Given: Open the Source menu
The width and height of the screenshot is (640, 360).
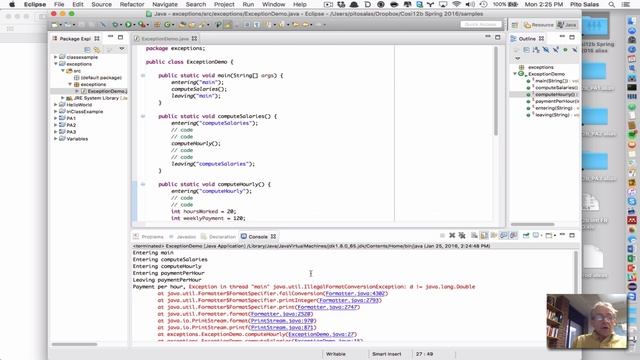Looking at the screenshot, I should coord(101,4).
